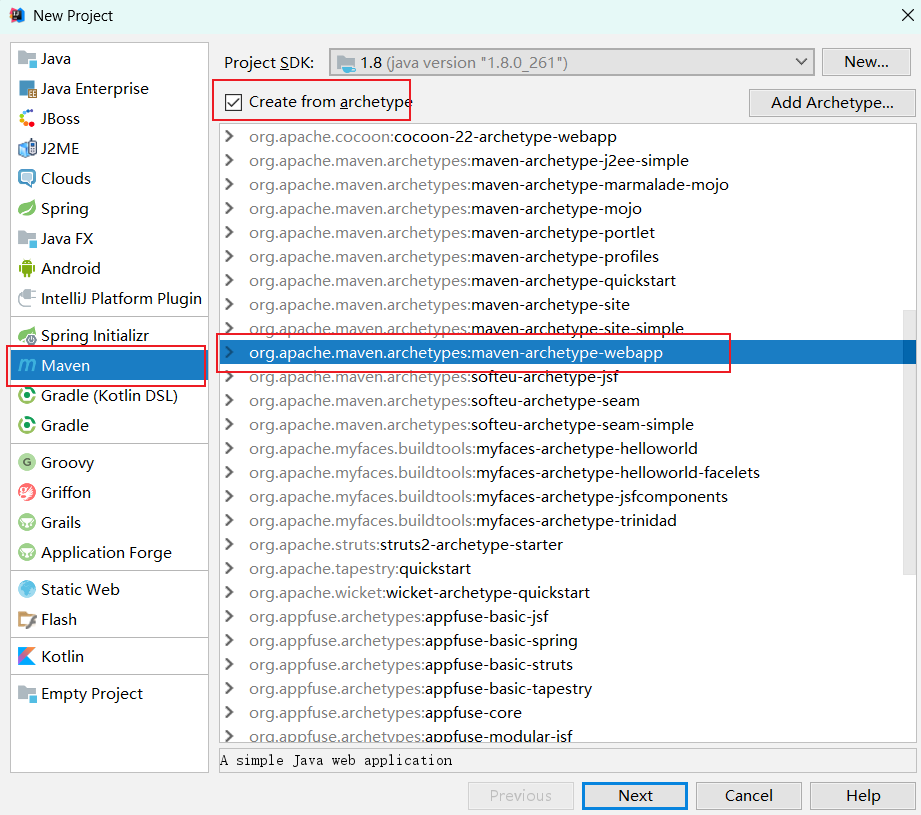This screenshot has width=921, height=815.
Task: Select the Java project type icon
Action: click(x=27, y=59)
